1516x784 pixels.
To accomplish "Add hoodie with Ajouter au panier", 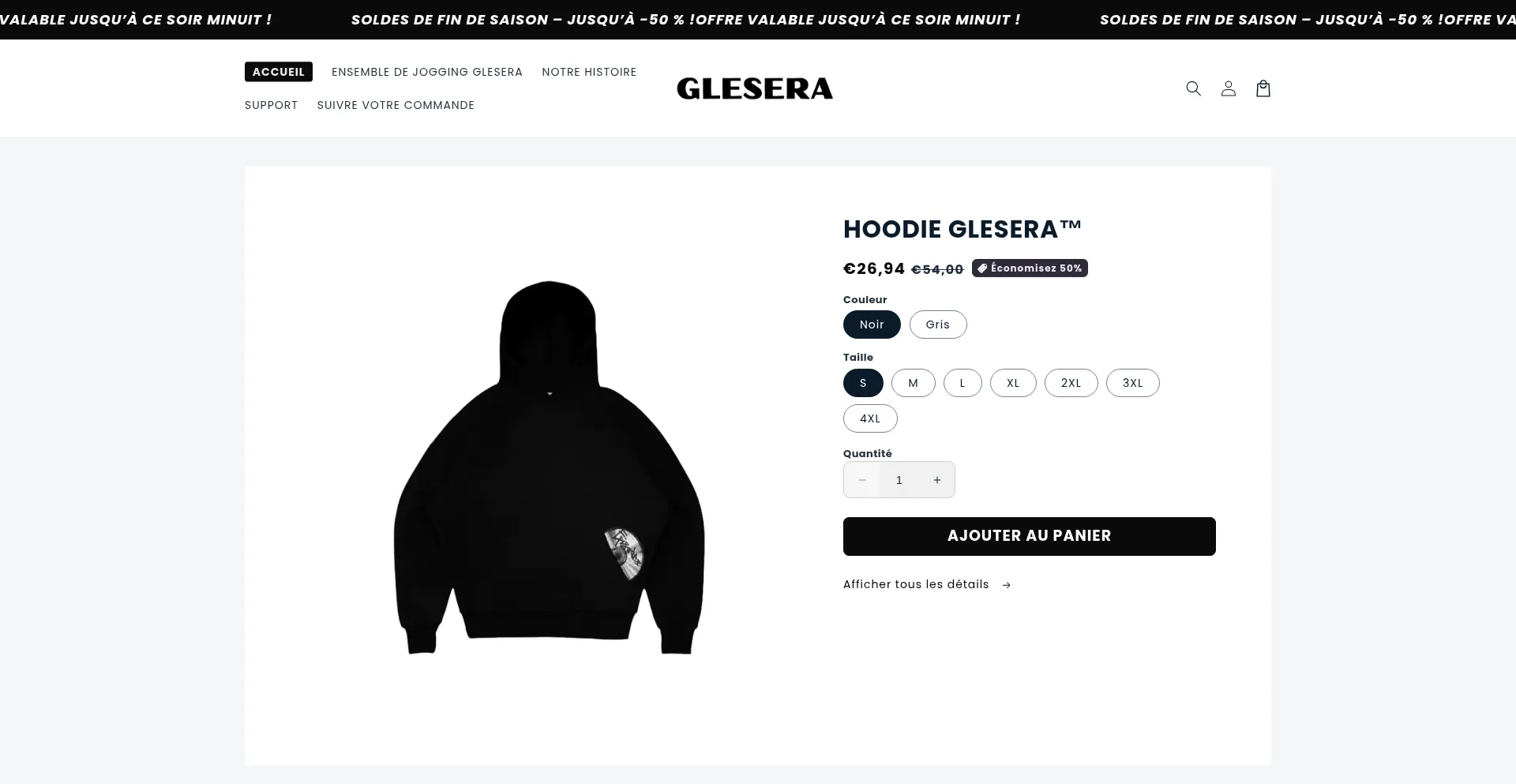I will click(x=1030, y=536).
